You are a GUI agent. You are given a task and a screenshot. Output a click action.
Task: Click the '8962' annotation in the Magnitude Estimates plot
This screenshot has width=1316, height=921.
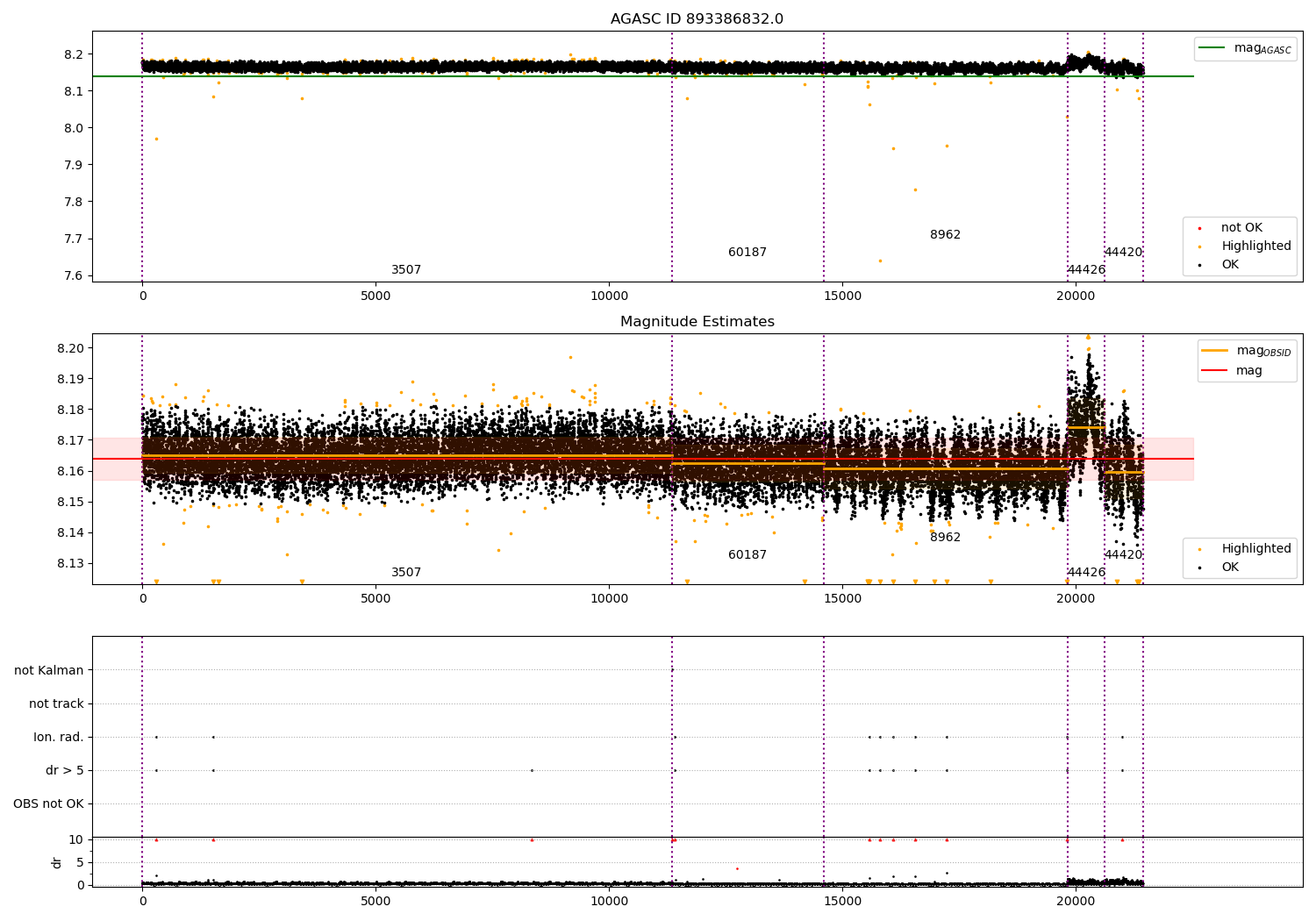click(945, 538)
